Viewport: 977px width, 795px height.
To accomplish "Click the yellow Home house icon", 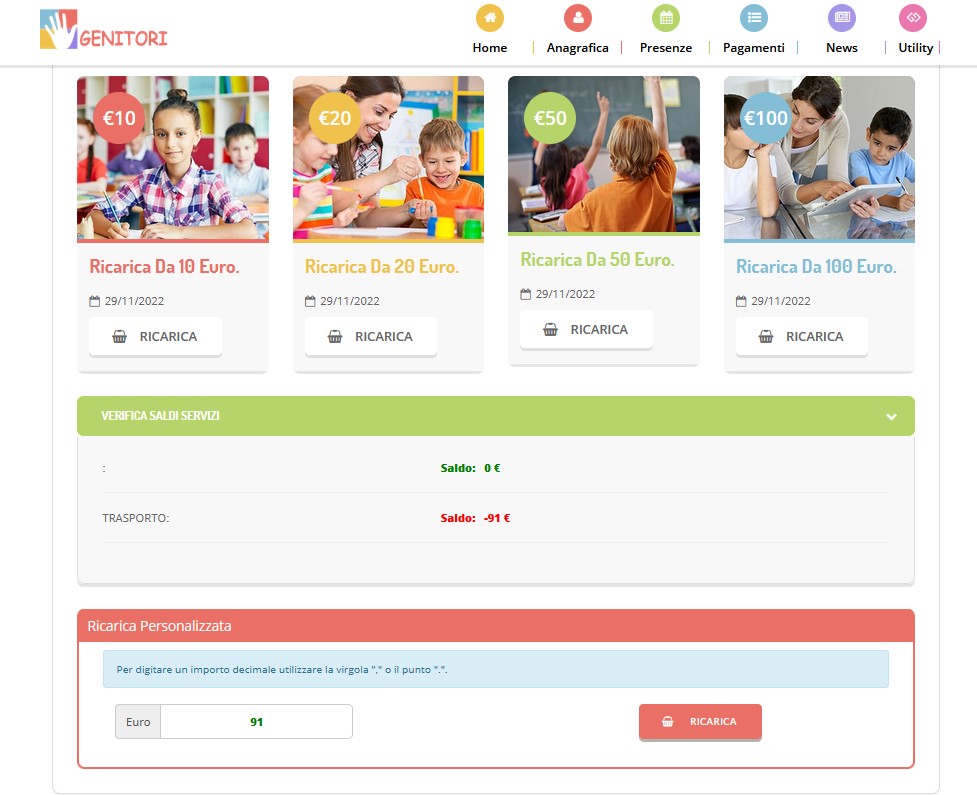I will 489,18.
